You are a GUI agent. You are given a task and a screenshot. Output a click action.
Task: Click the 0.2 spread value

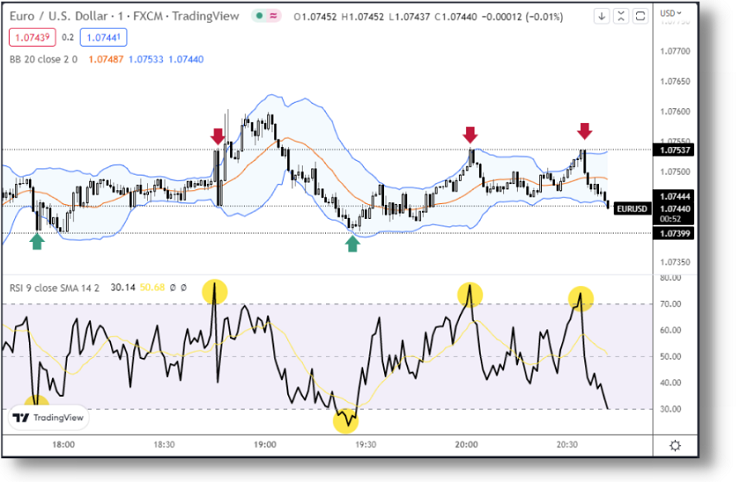pyautogui.click(x=68, y=37)
